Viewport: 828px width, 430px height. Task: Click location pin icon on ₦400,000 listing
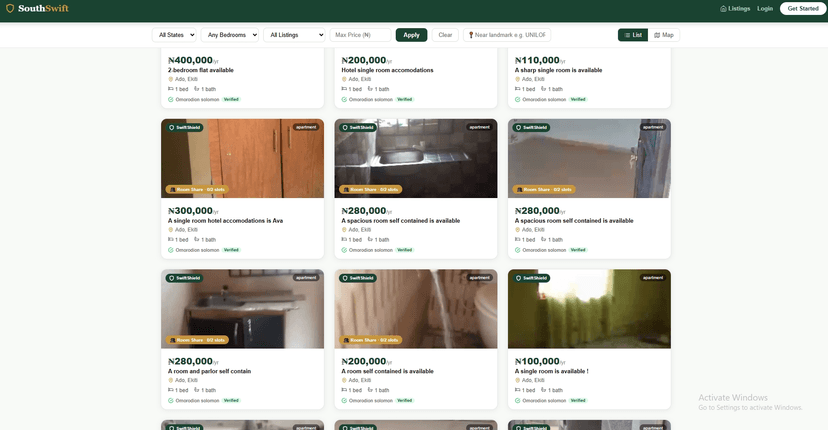pos(171,79)
